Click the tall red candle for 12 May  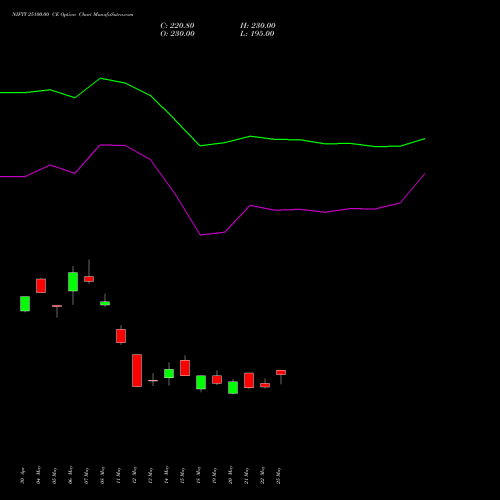(137, 370)
